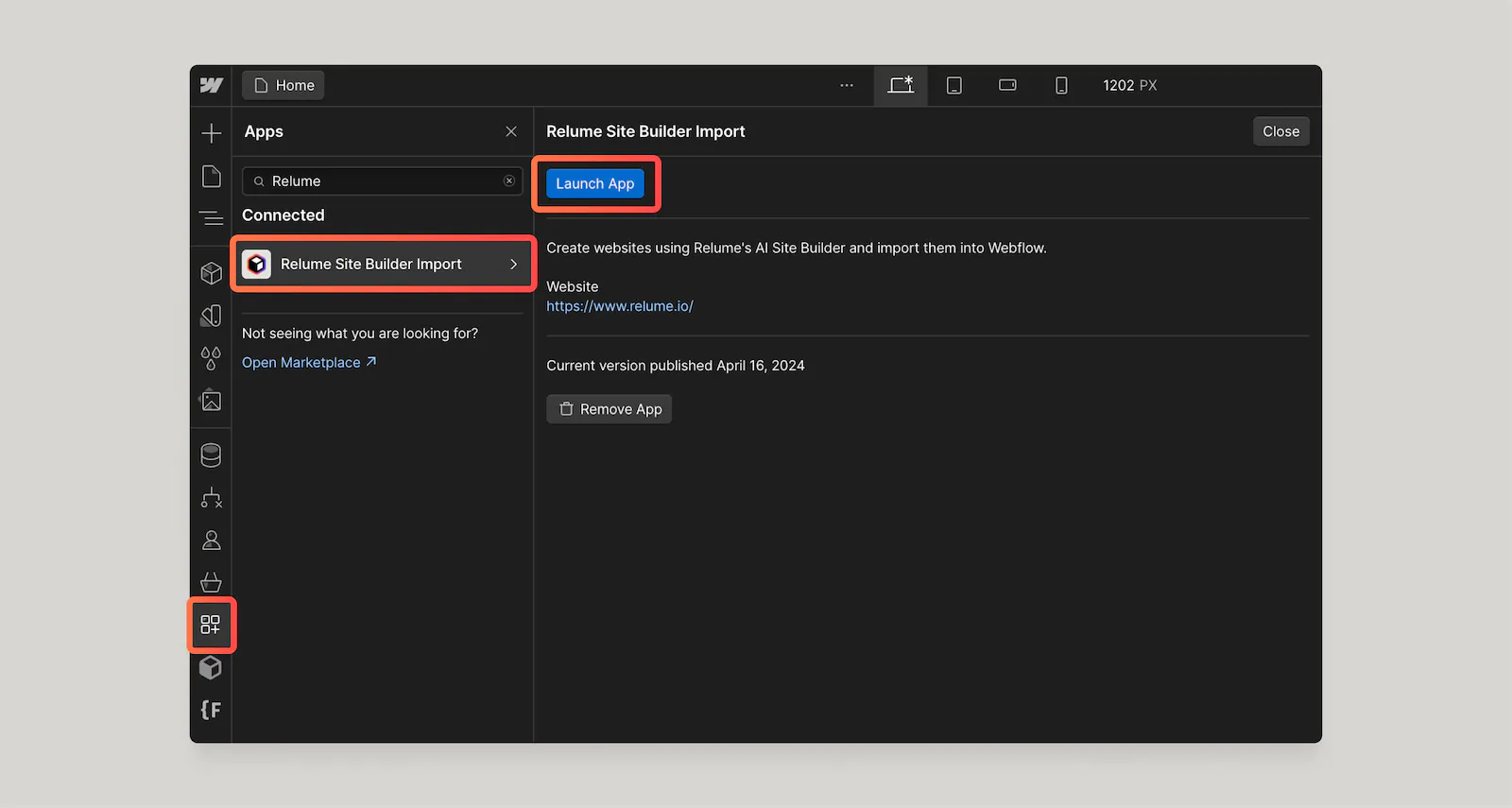Open the Users account icon
This screenshot has height=808, width=1512.
coord(212,541)
